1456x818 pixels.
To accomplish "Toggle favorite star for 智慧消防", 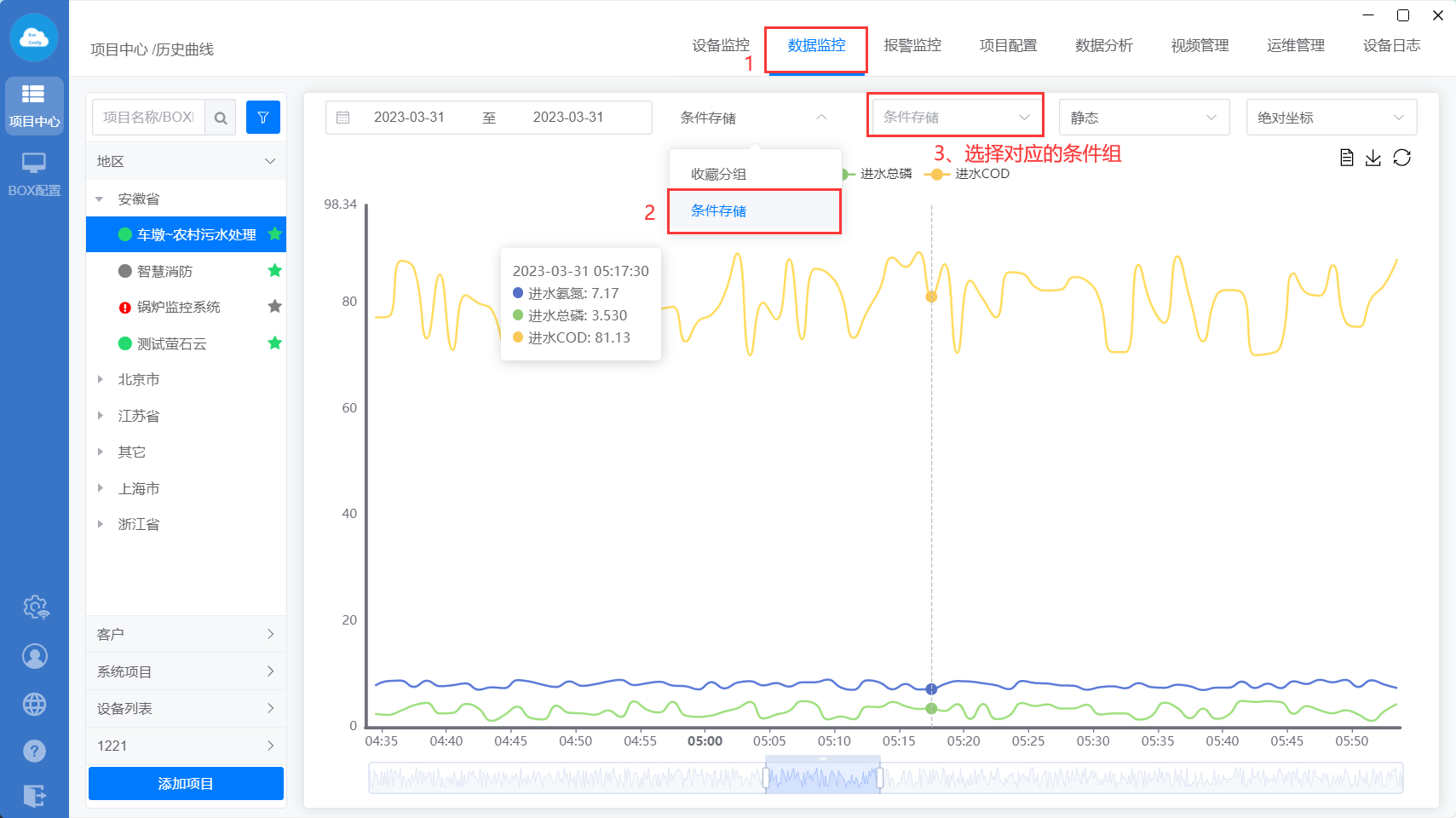I will [x=274, y=271].
